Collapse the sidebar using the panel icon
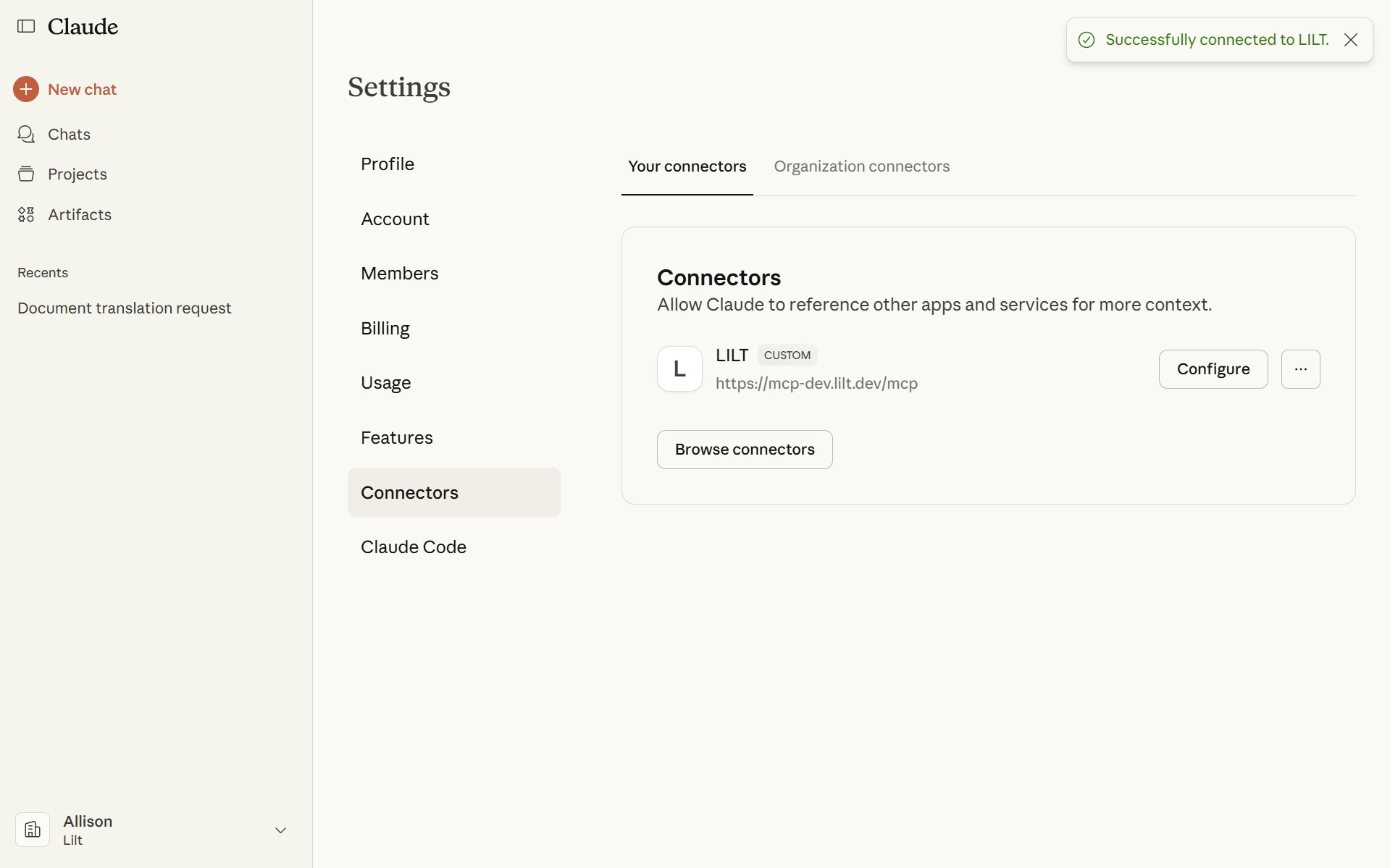 click(x=26, y=26)
